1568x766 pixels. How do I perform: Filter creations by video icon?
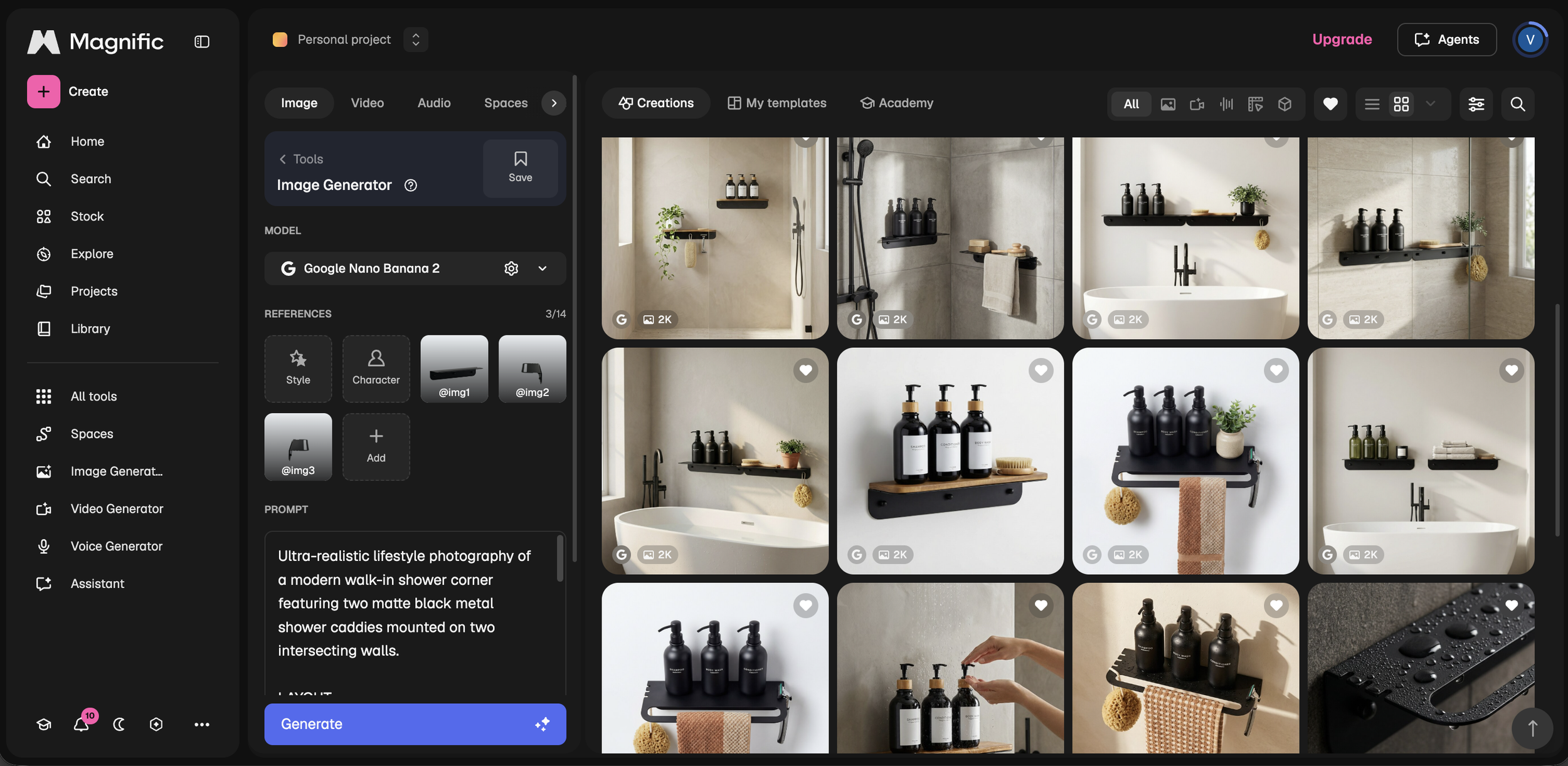click(x=1197, y=104)
